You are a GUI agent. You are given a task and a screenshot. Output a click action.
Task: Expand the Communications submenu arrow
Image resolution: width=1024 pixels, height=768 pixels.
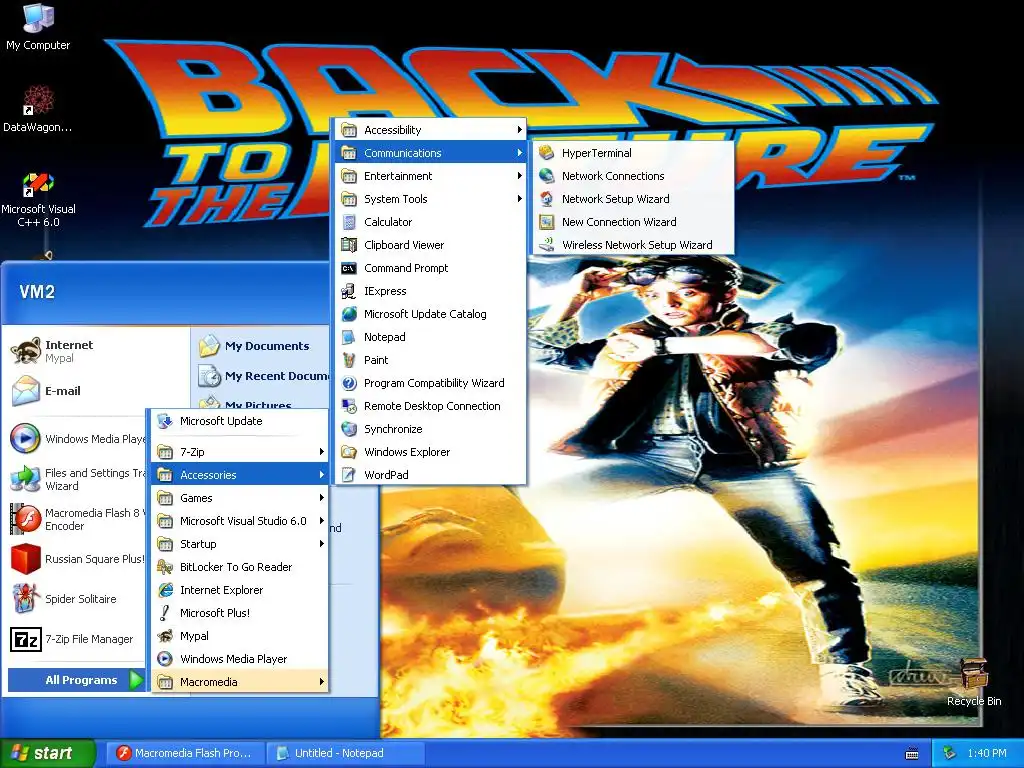[519, 153]
